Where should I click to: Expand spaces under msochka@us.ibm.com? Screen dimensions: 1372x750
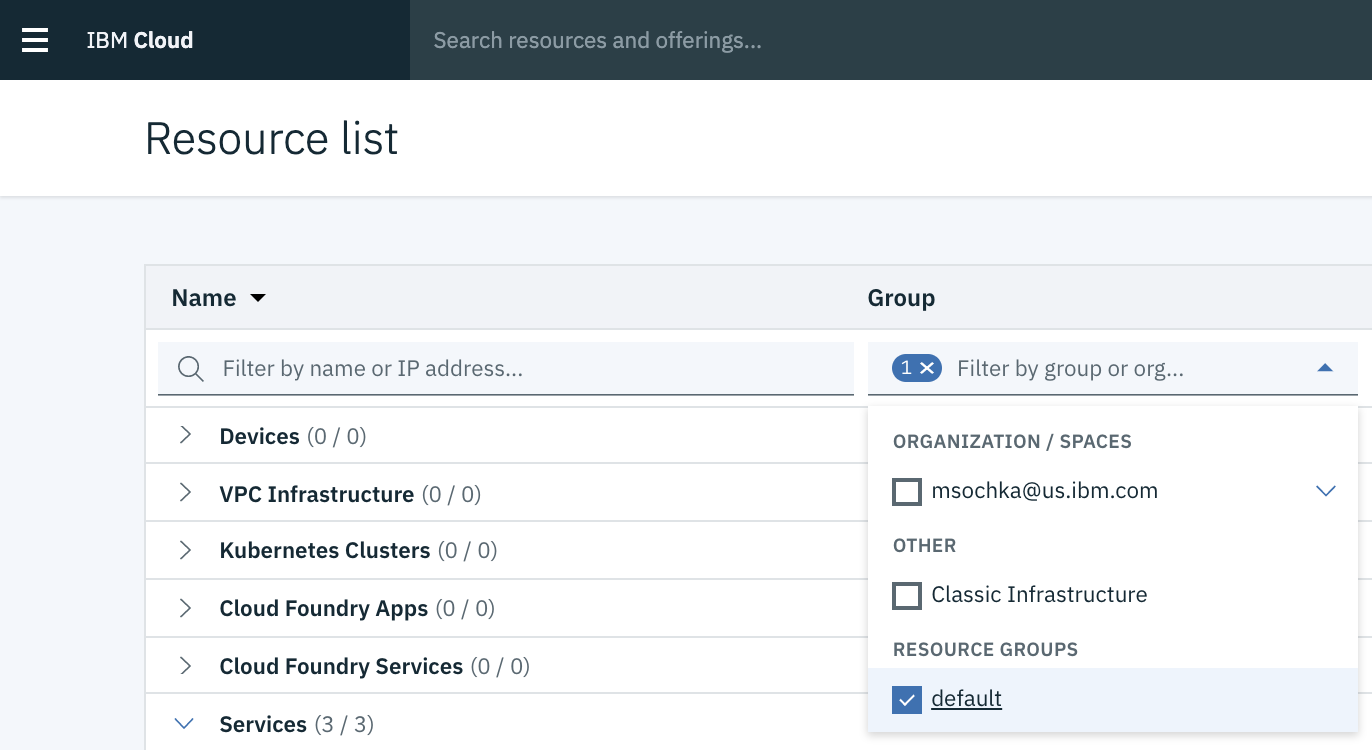click(1326, 491)
